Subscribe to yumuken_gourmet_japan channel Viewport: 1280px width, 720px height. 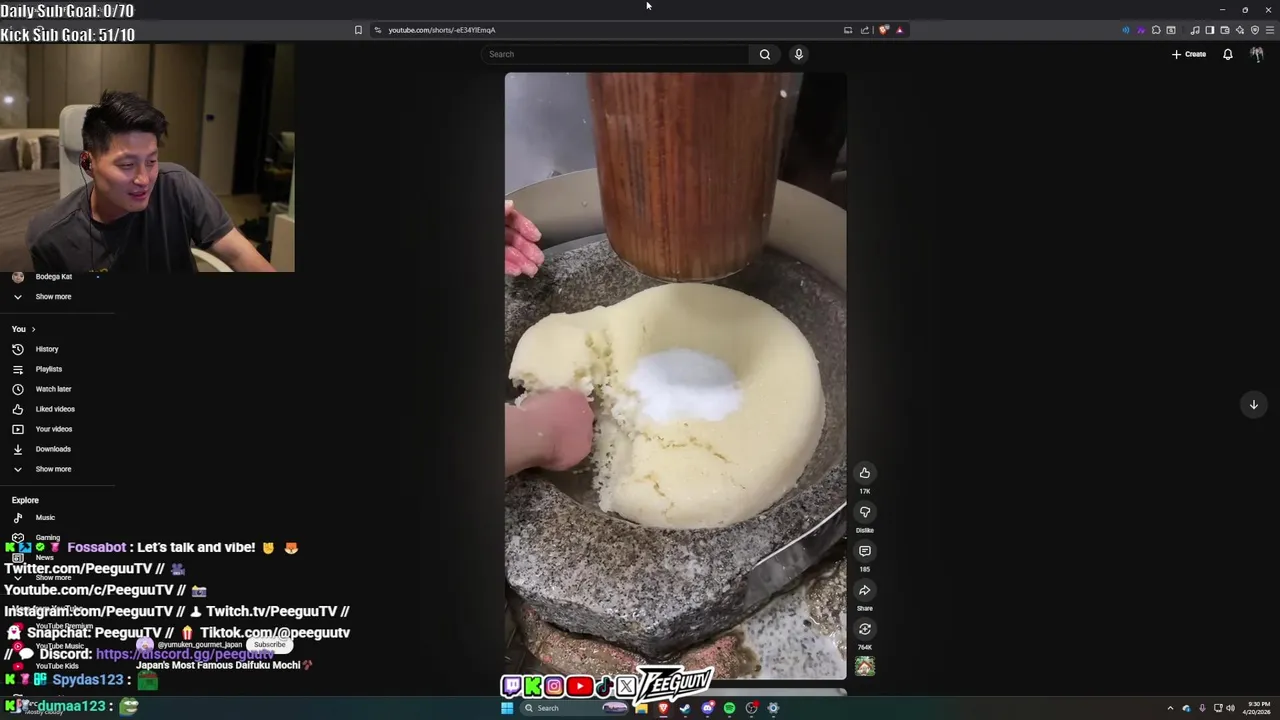pyautogui.click(x=269, y=645)
